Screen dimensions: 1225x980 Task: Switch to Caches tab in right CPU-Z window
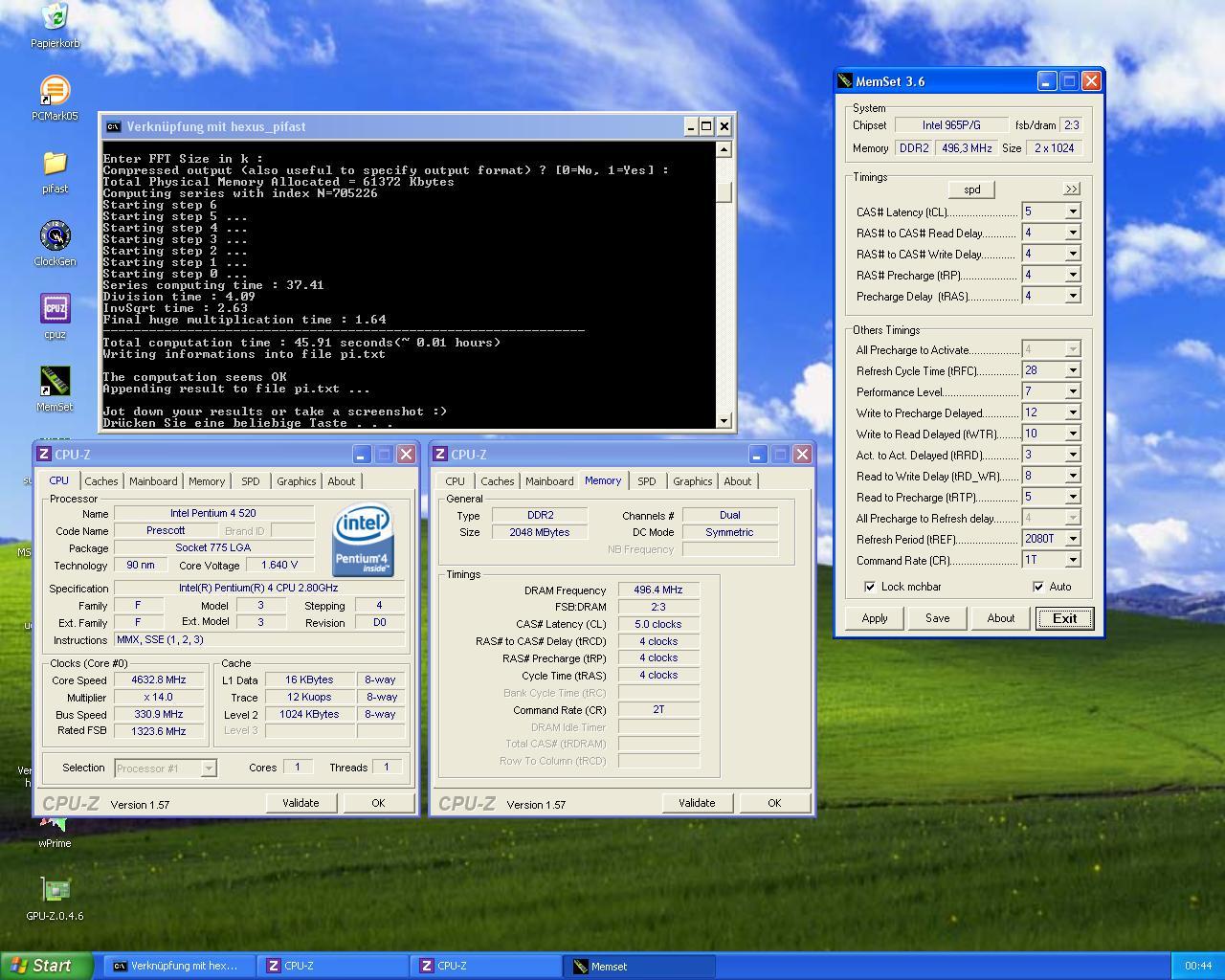(x=497, y=481)
